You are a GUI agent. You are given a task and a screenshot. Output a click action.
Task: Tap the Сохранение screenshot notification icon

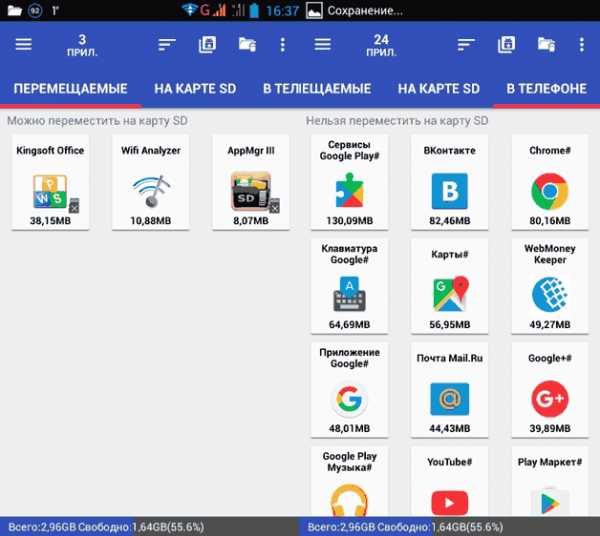coord(314,10)
